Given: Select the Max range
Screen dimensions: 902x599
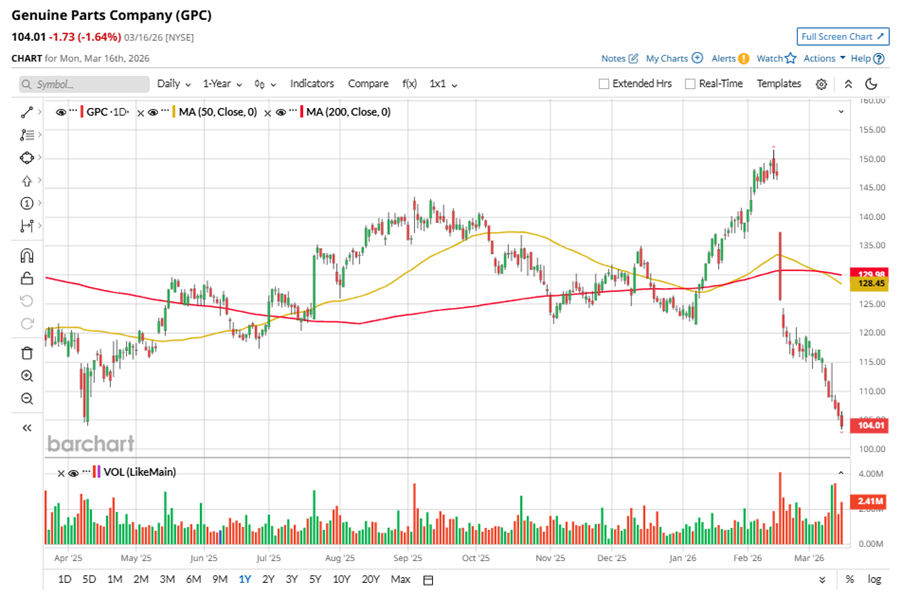Looking at the screenshot, I should click(400, 579).
